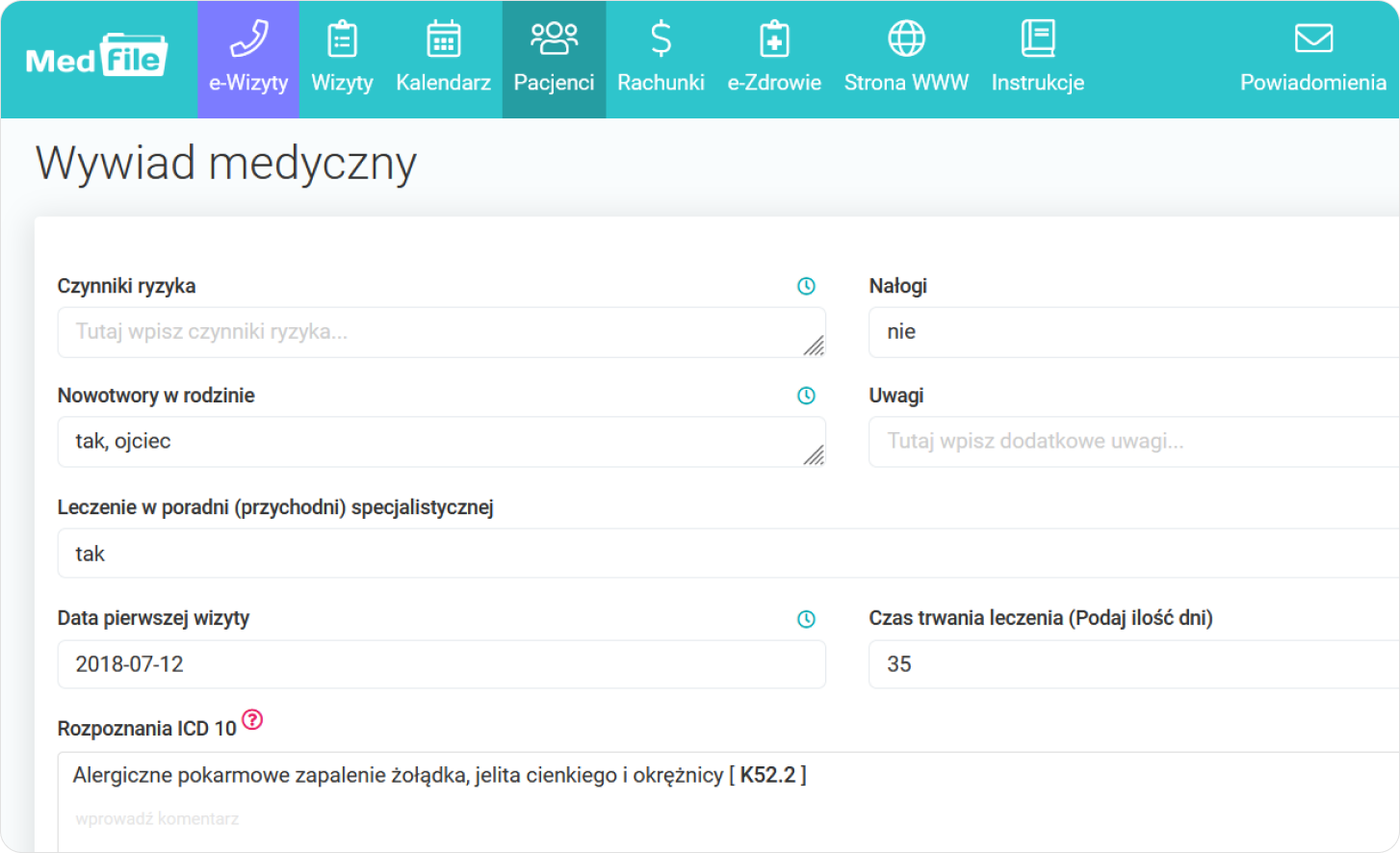Open the Rachunki tab

coord(661,60)
